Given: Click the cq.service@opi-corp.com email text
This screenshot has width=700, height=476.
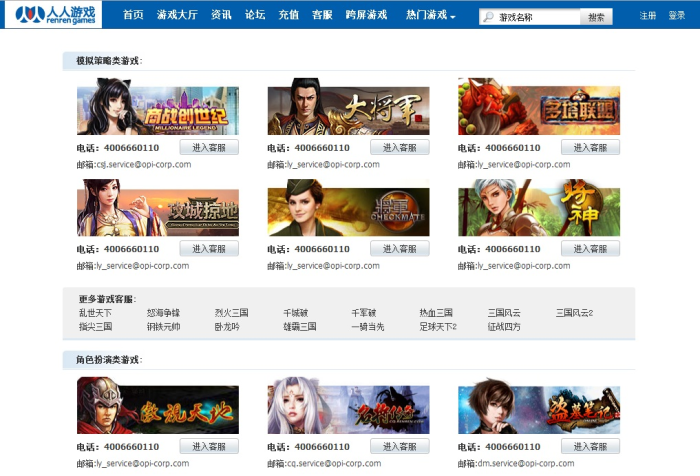Looking at the screenshot, I should point(334,463).
